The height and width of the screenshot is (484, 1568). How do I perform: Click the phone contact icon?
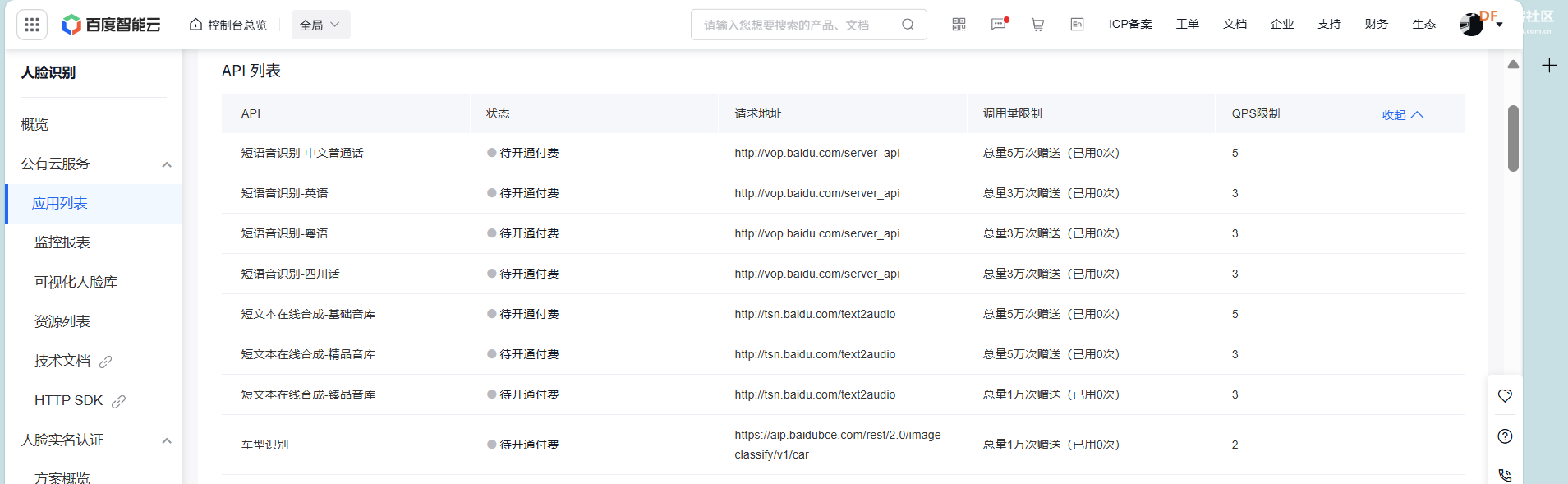(1505, 475)
